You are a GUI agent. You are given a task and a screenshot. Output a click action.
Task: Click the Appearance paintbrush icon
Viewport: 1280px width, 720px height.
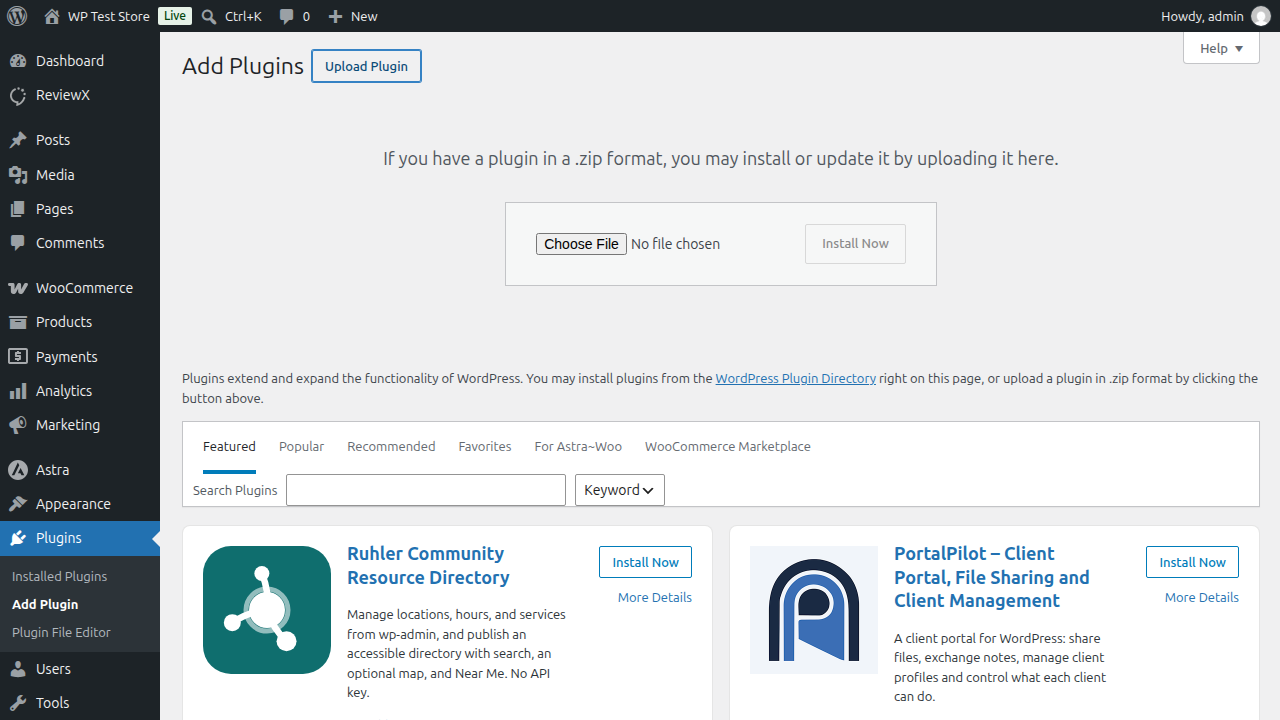[18, 504]
